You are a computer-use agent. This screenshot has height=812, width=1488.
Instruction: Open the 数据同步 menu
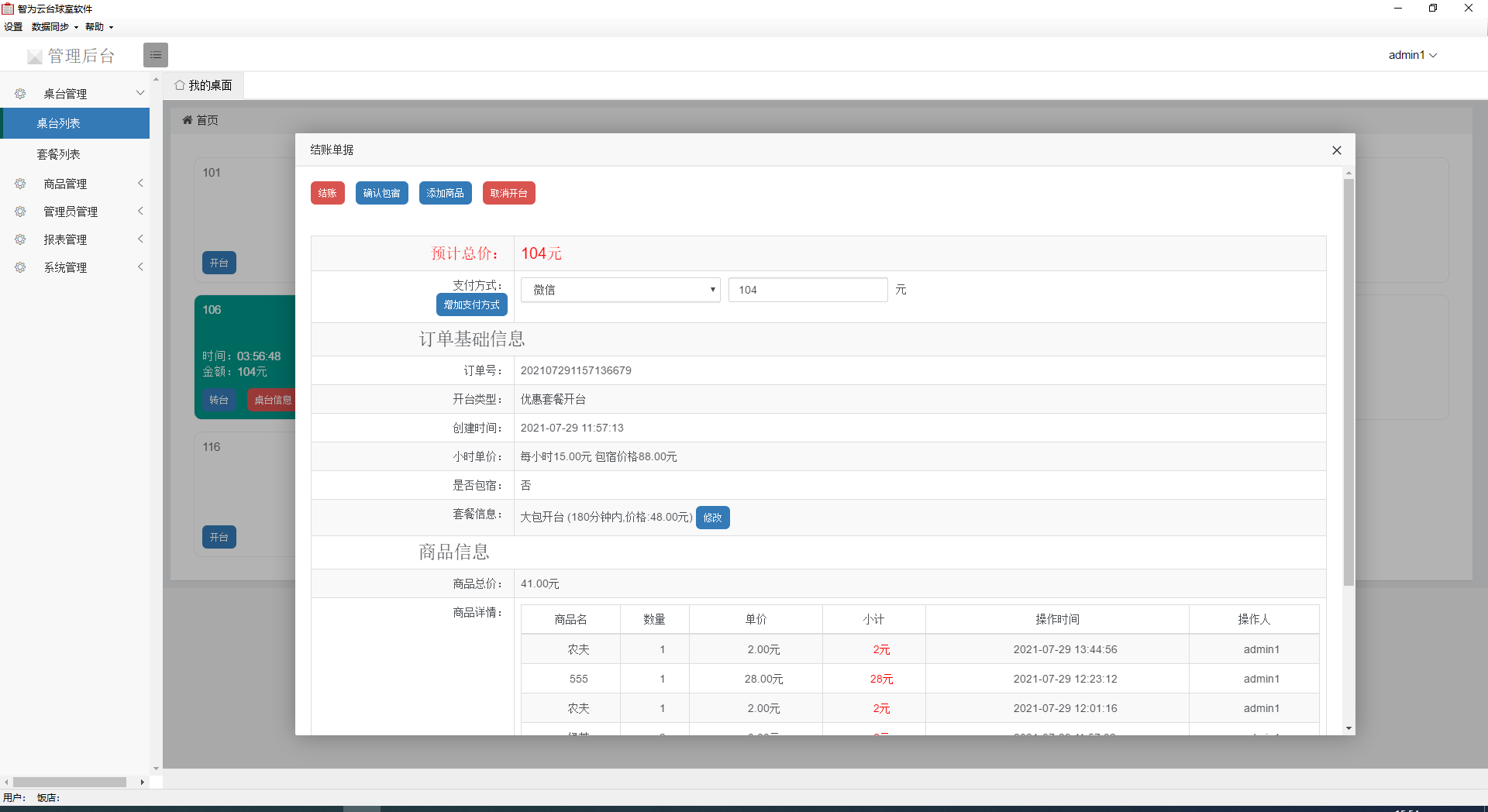54,27
